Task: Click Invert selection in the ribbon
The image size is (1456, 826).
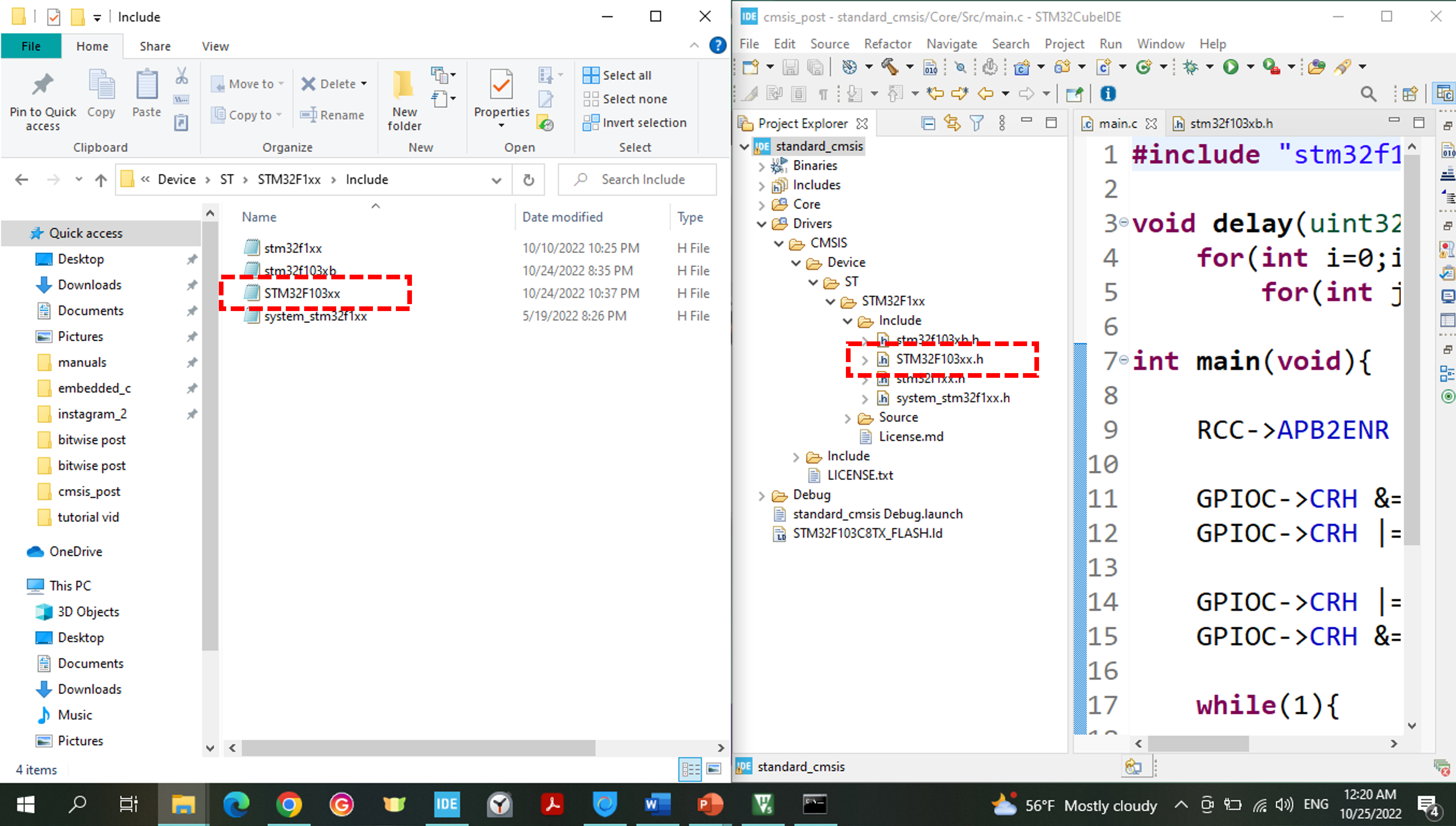Action: [634, 122]
